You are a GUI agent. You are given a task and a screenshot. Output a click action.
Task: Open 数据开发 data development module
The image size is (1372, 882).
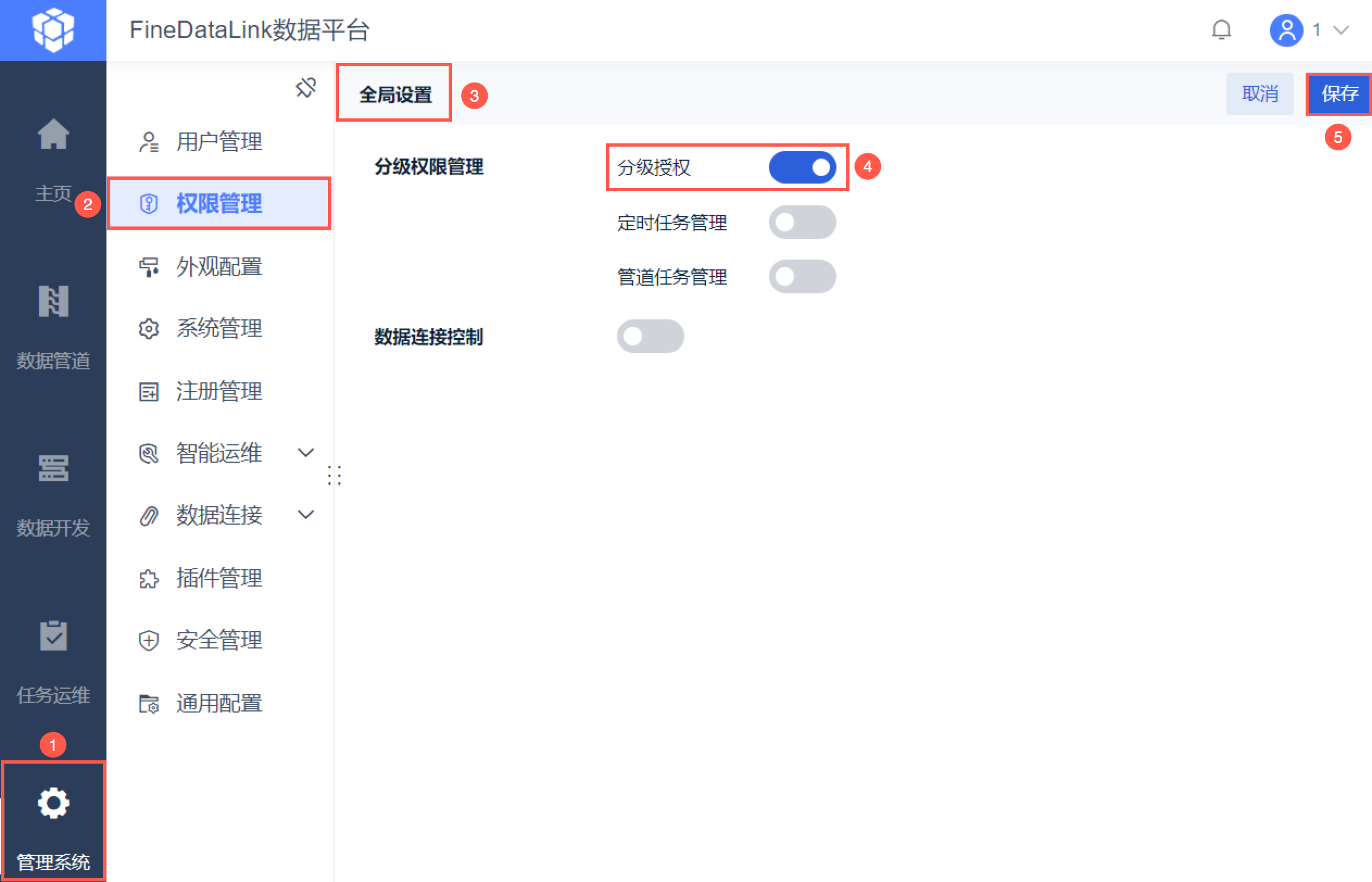point(53,469)
